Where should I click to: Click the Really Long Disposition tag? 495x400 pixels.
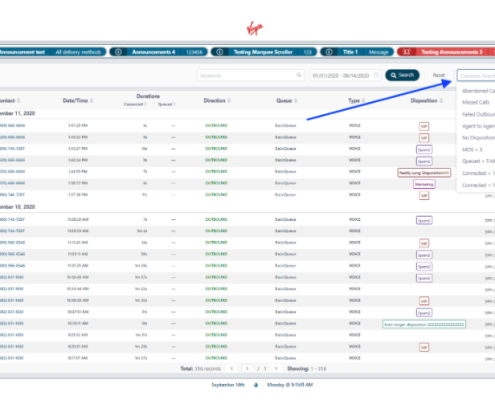pyautogui.click(x=424, y=173)
